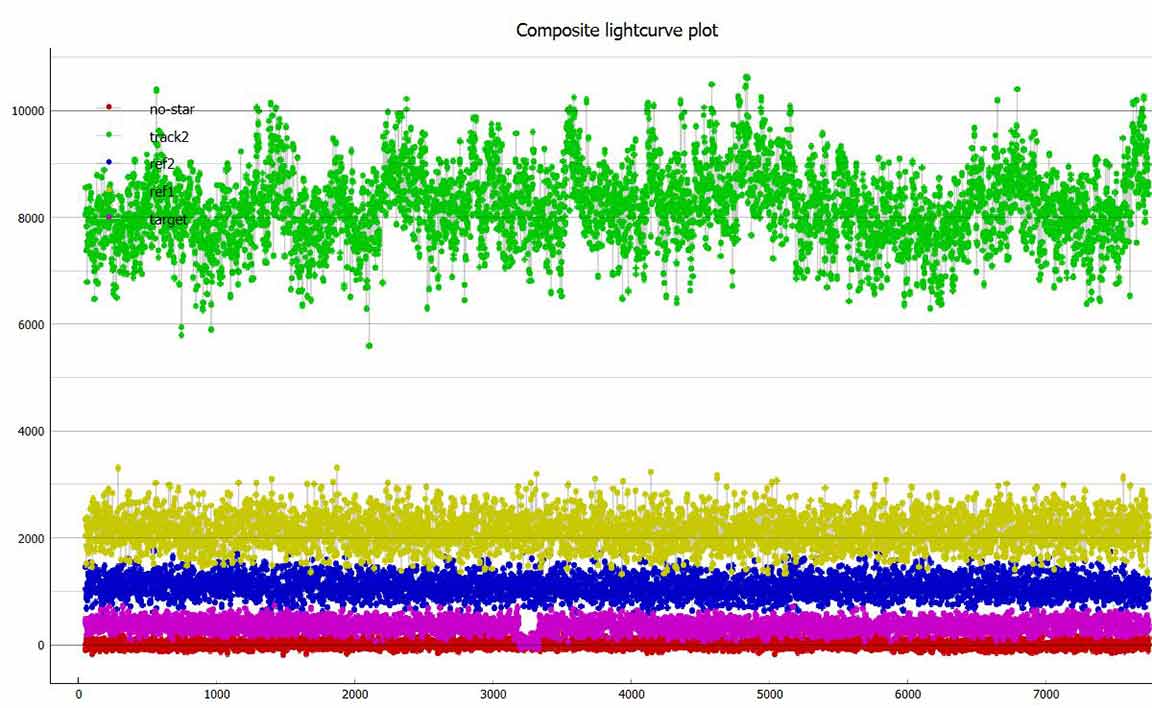The width and height of the screenshot is (1152, 708).
Task: Click the green track2 legend marker
Action: (x=109, y=134)
